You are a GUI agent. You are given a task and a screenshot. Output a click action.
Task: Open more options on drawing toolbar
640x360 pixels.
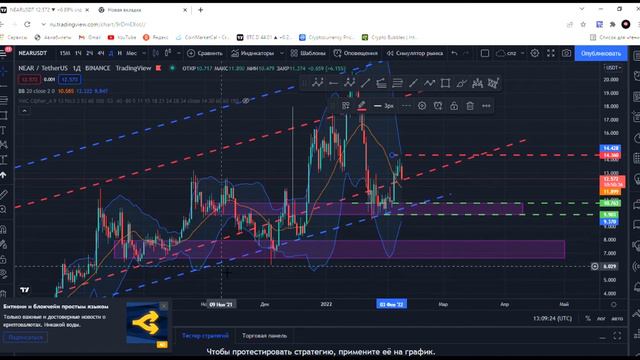tap(486, 106)
